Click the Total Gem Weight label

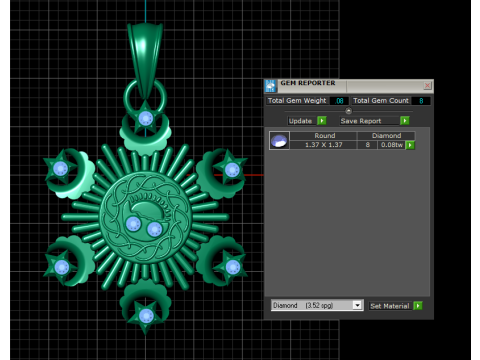pos(297,101)
